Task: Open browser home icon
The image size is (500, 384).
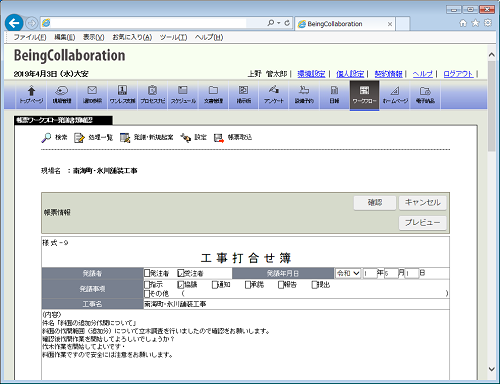Action: (x=463, y=23)
